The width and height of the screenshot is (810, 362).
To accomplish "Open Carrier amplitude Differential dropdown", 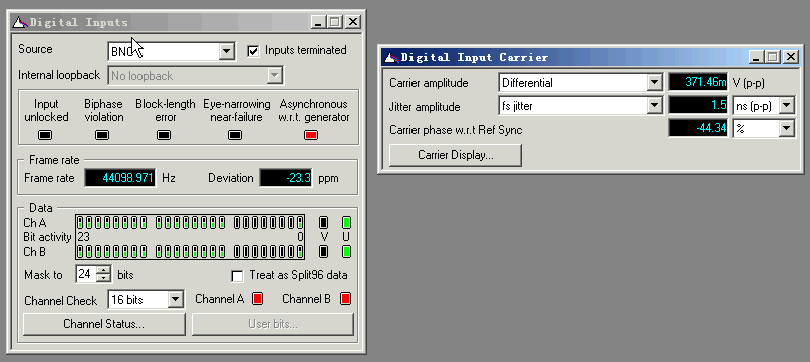I will pyautogui.click(x=581, y=83).
